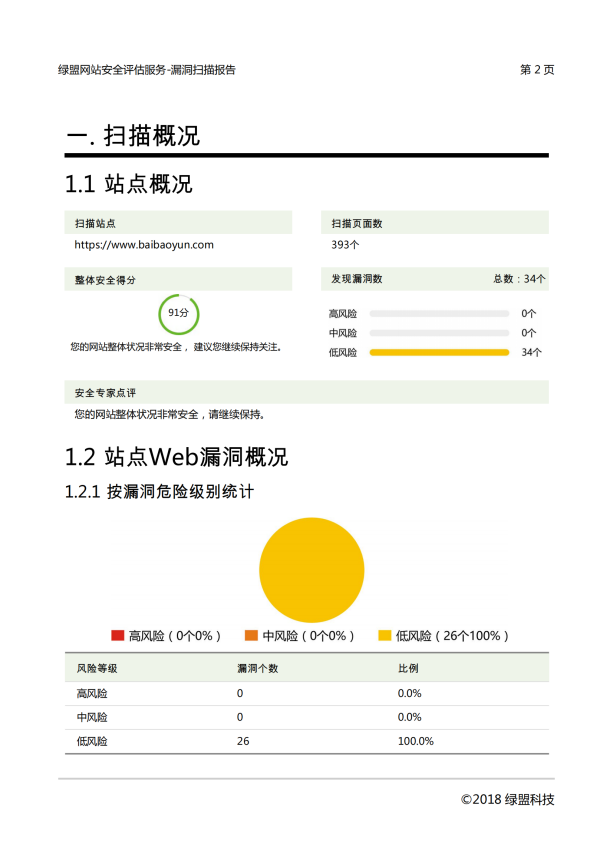Click the 总数：34个 total label
The width and height of the screenshot is (613, 866).
click(519, 279)
